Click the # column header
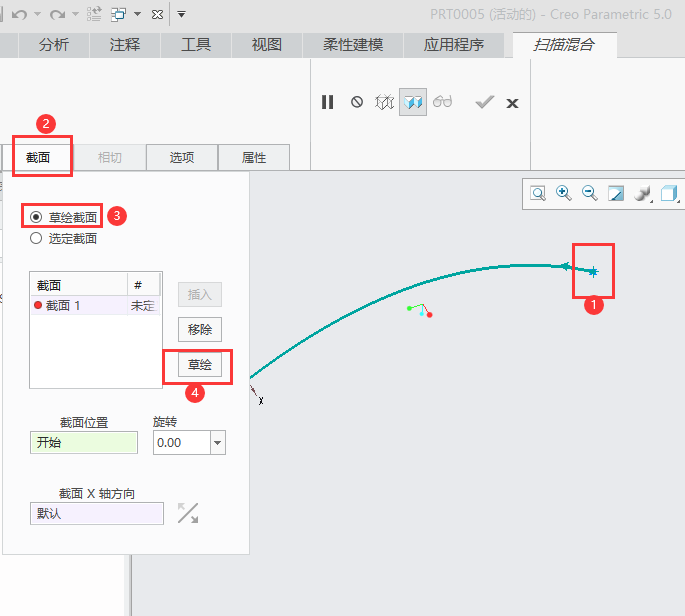685x616 pixels. pos(143,285)
